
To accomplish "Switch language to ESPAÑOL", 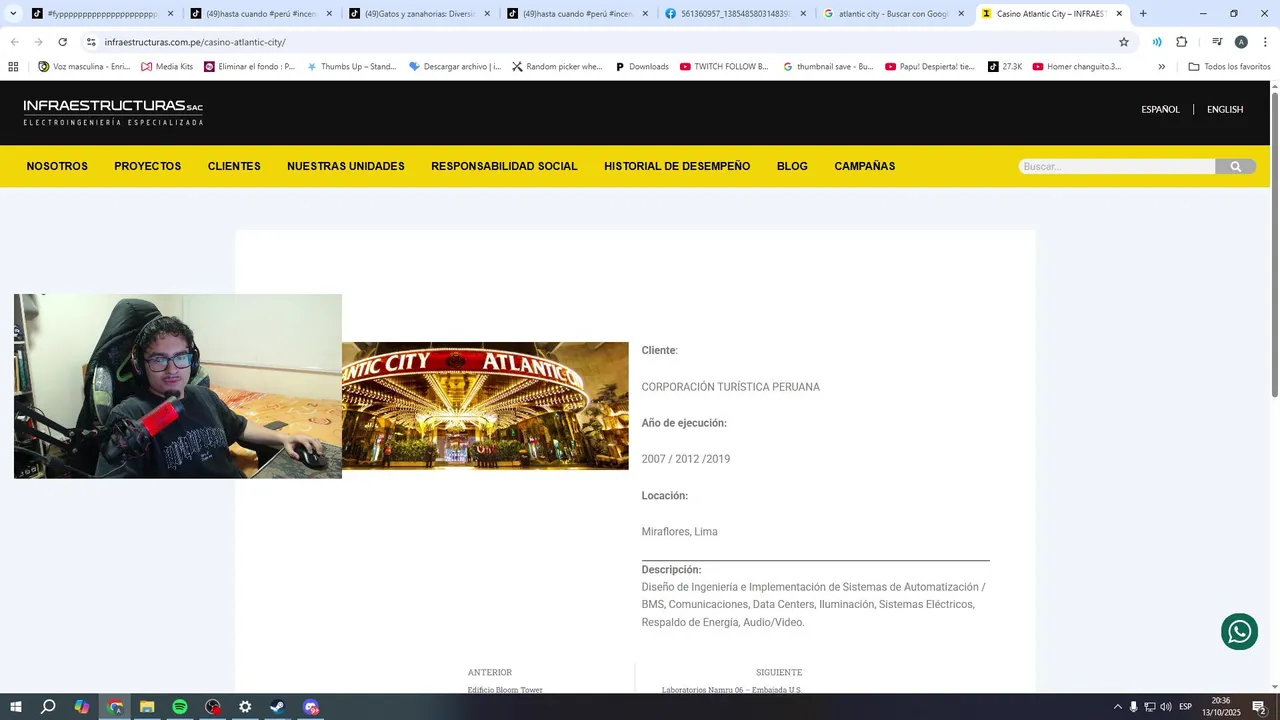I will [1160, 110].
